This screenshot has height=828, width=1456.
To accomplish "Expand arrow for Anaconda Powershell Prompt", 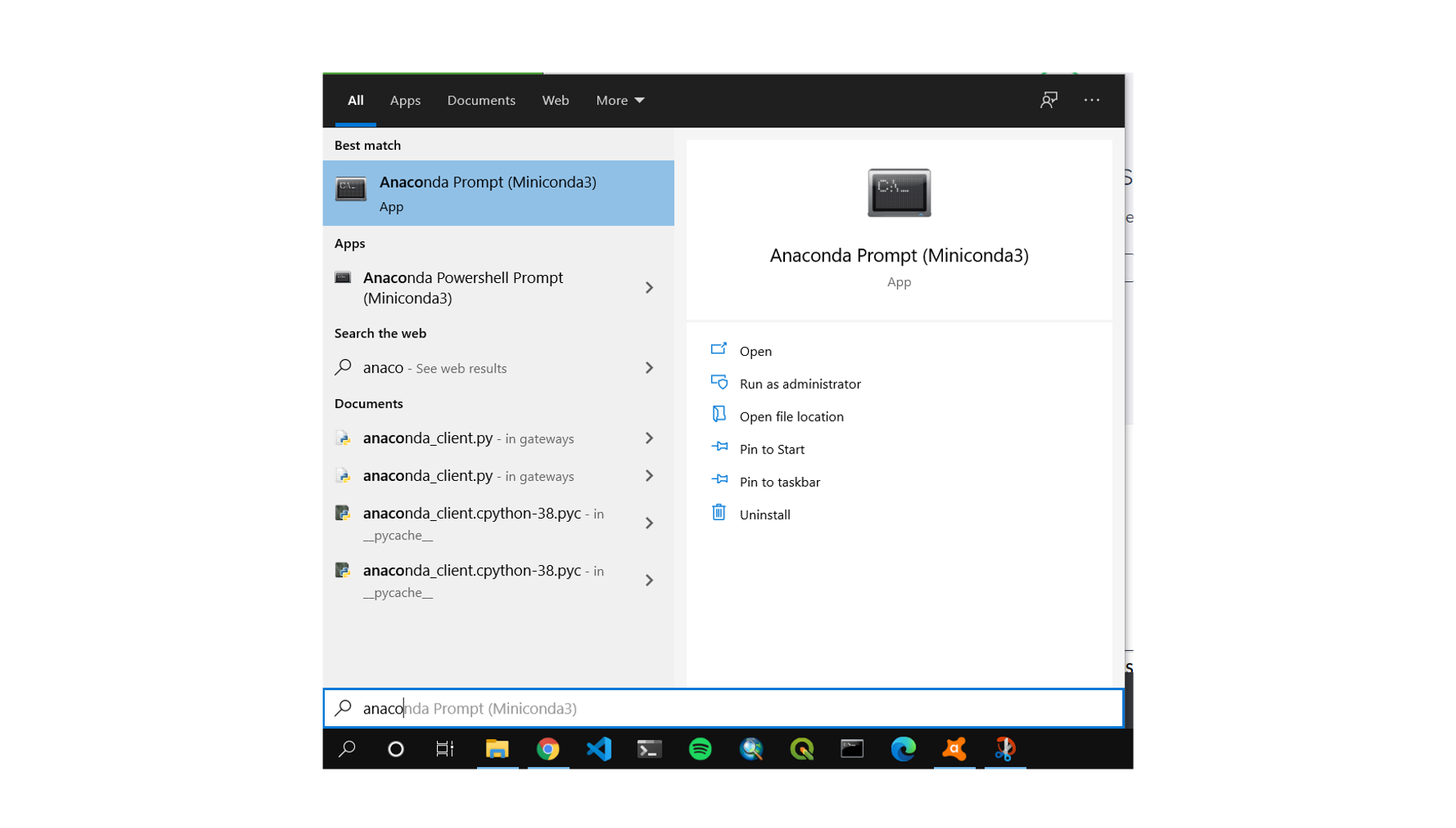I will [649, 288].
